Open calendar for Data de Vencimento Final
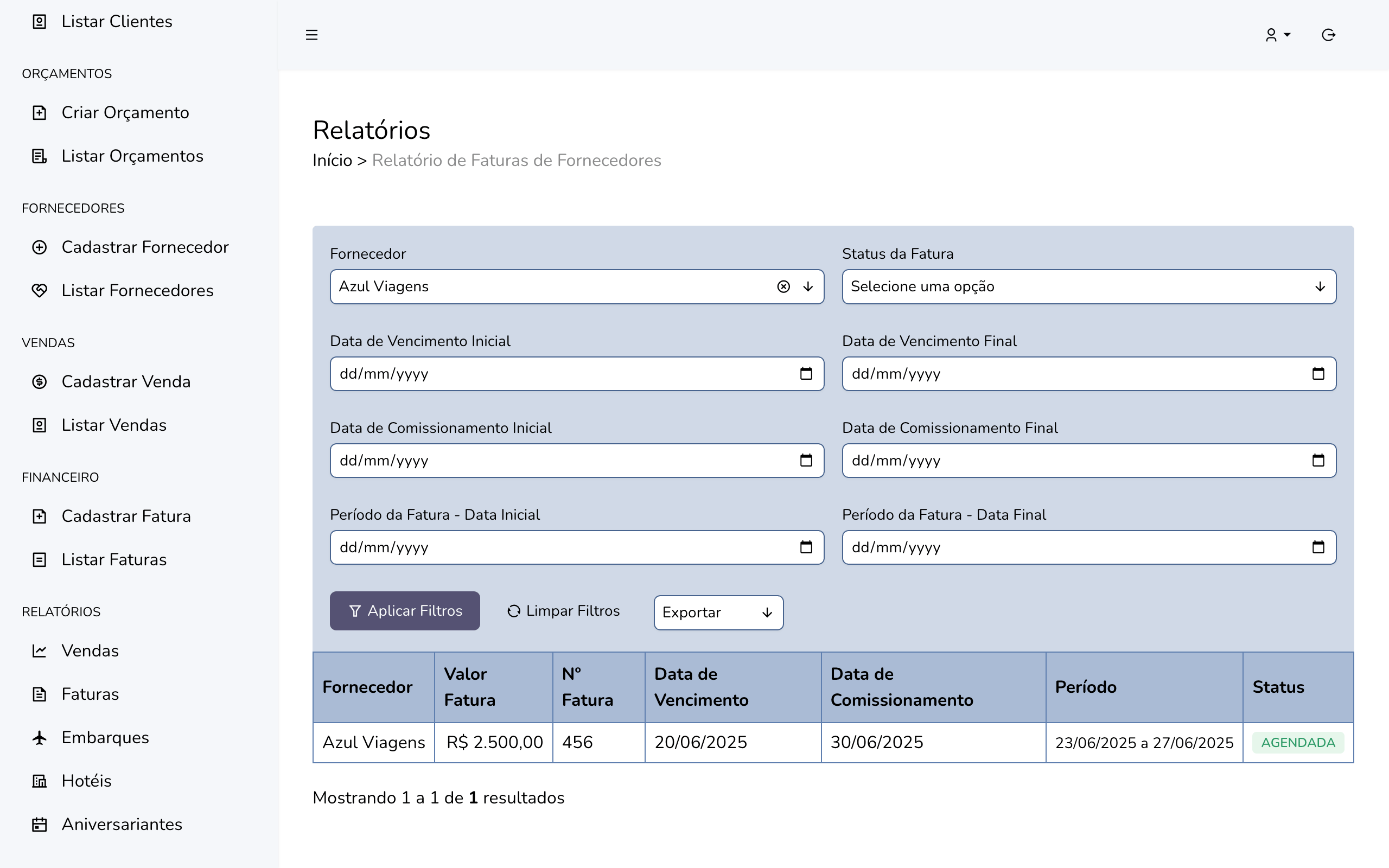 point(1318,374)
